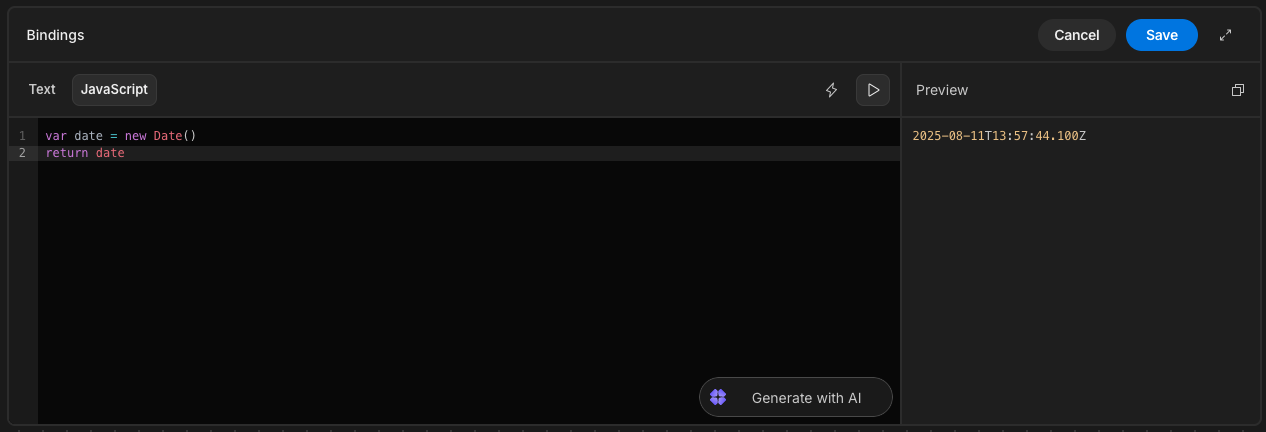Switch to the Text tab
The image size is (1266, 432).
[x=42, y=89]
